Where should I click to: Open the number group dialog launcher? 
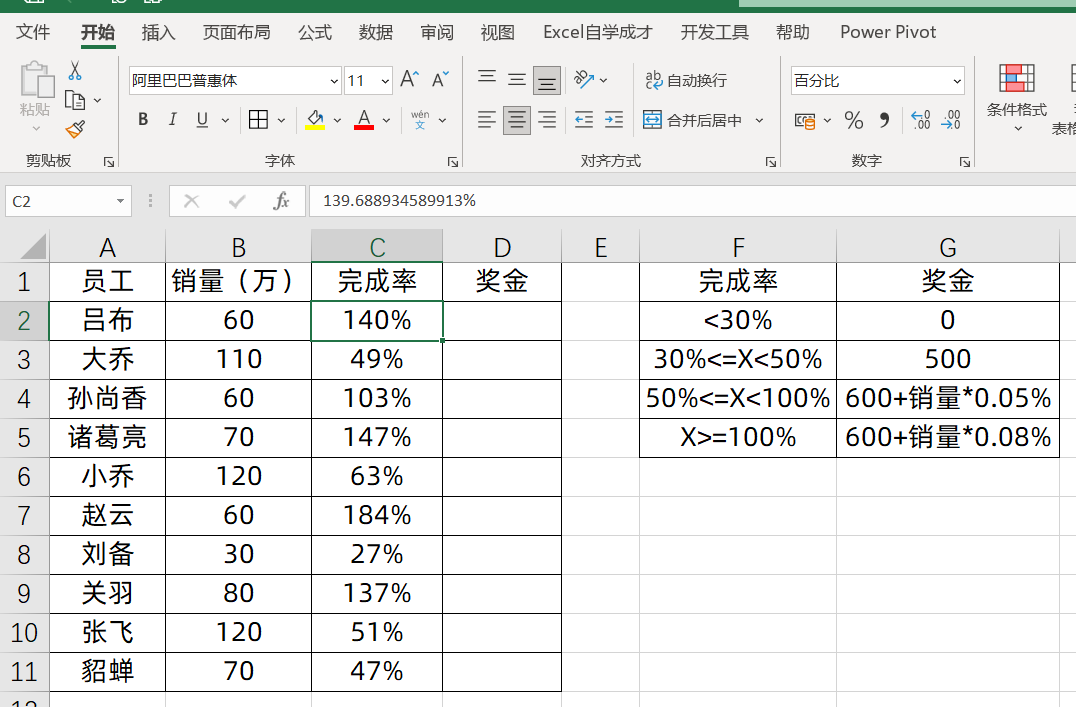pos(965,162)
